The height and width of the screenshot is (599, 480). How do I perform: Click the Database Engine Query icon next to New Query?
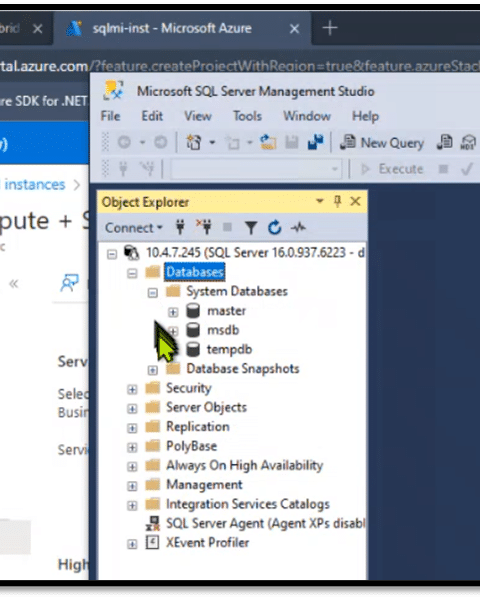[444, 142]
